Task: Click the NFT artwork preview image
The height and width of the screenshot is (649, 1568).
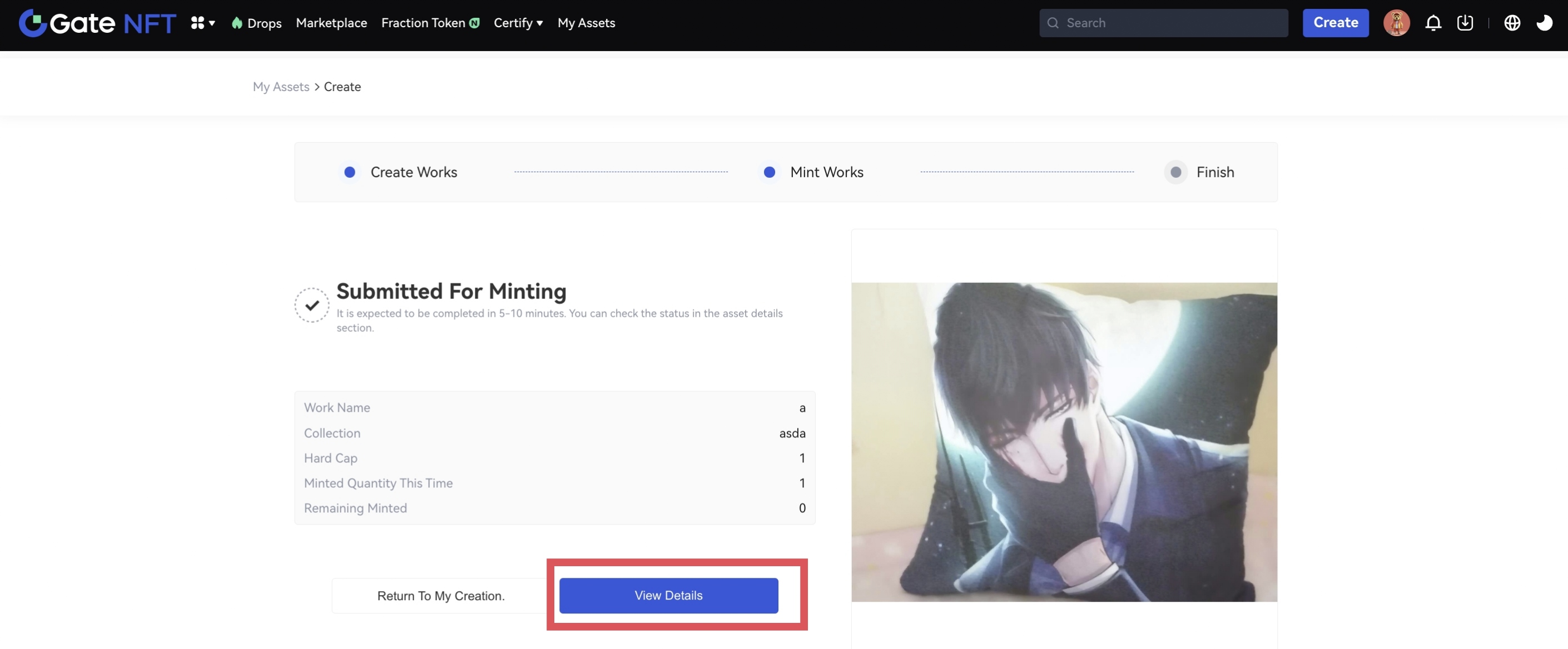Action: 1063,442
